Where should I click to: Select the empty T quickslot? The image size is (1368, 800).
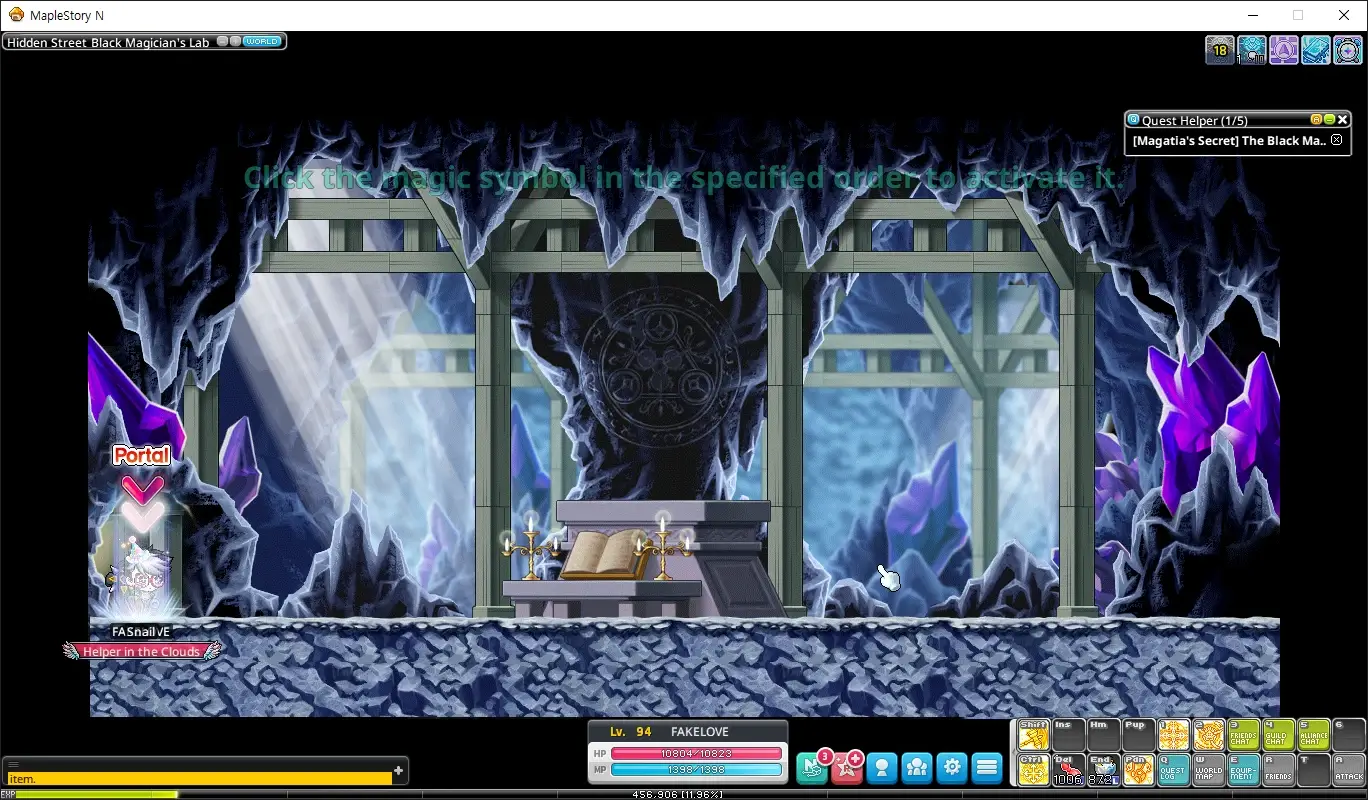coord(1314,770)
